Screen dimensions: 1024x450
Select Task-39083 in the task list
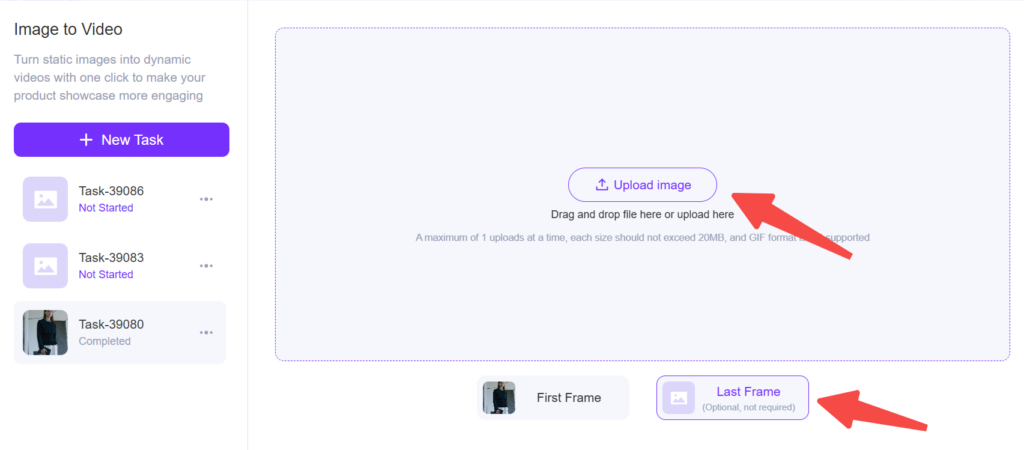tap(111, 257)
